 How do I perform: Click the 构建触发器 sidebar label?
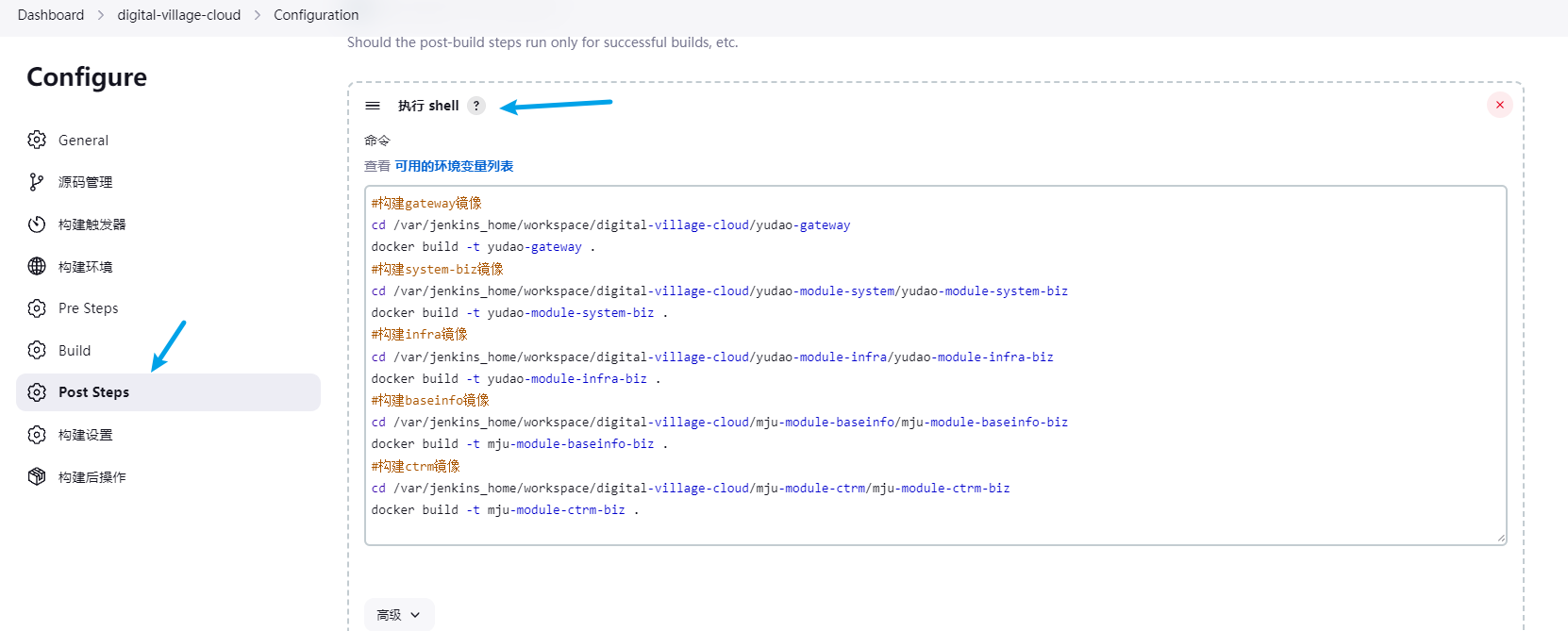[92, 224]
